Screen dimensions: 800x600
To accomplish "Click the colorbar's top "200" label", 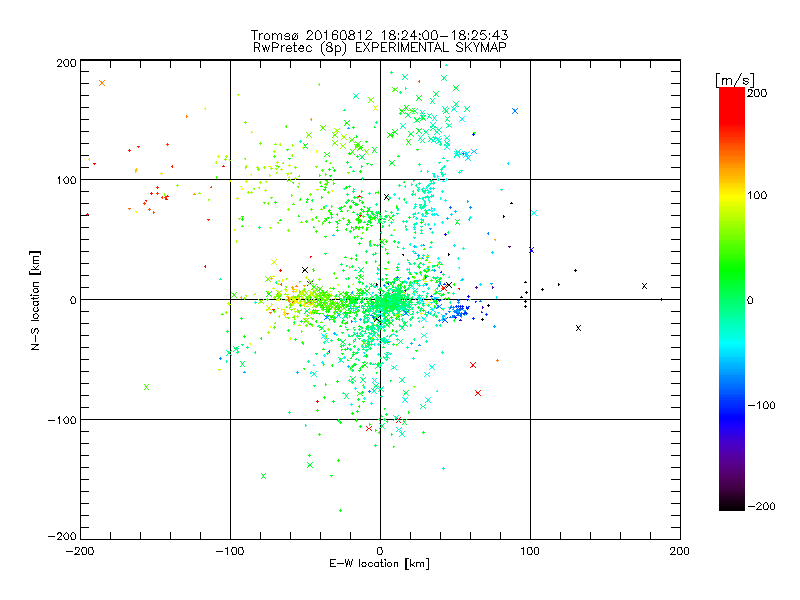I will click(x=757, y=93).
